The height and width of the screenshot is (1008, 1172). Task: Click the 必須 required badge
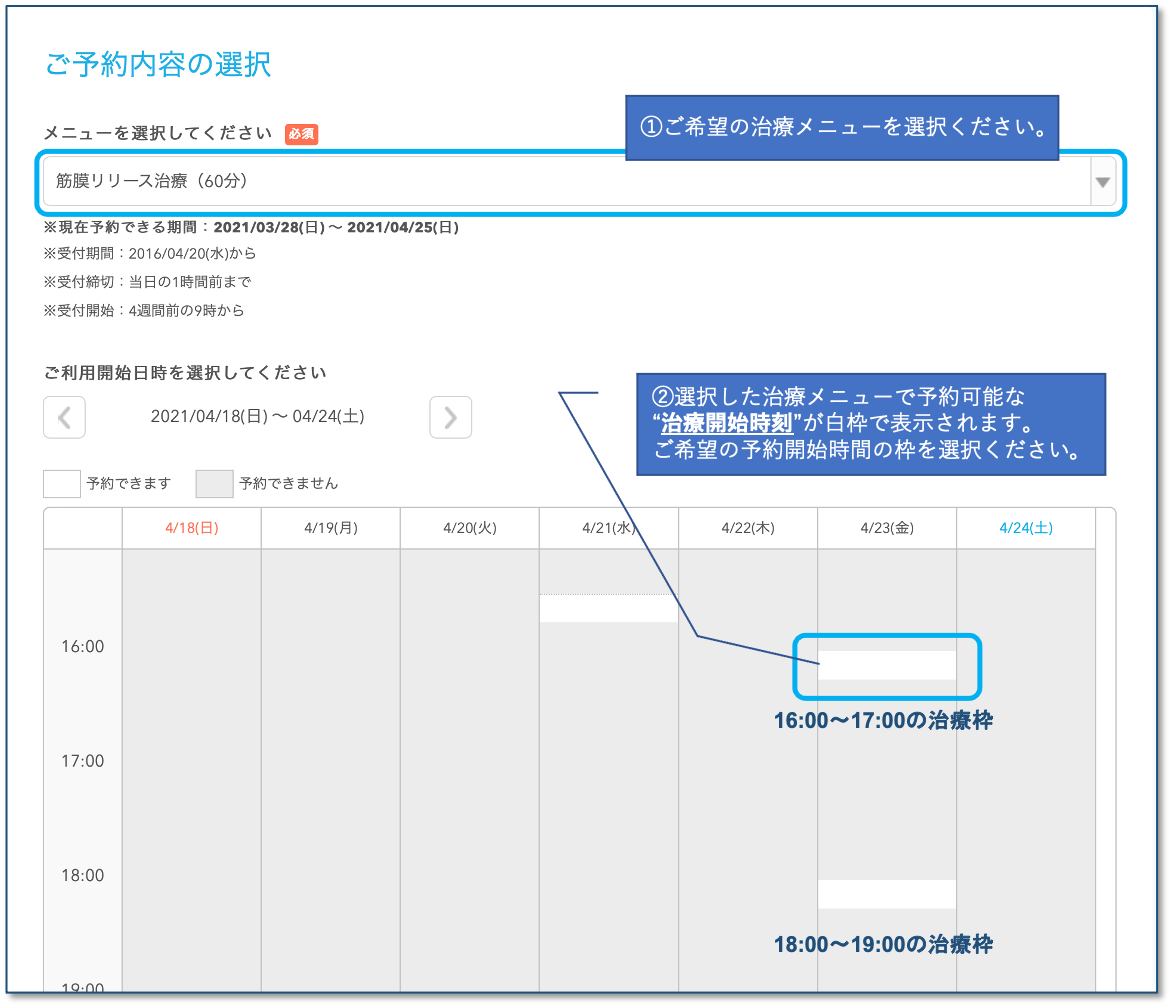coord(301,134)
